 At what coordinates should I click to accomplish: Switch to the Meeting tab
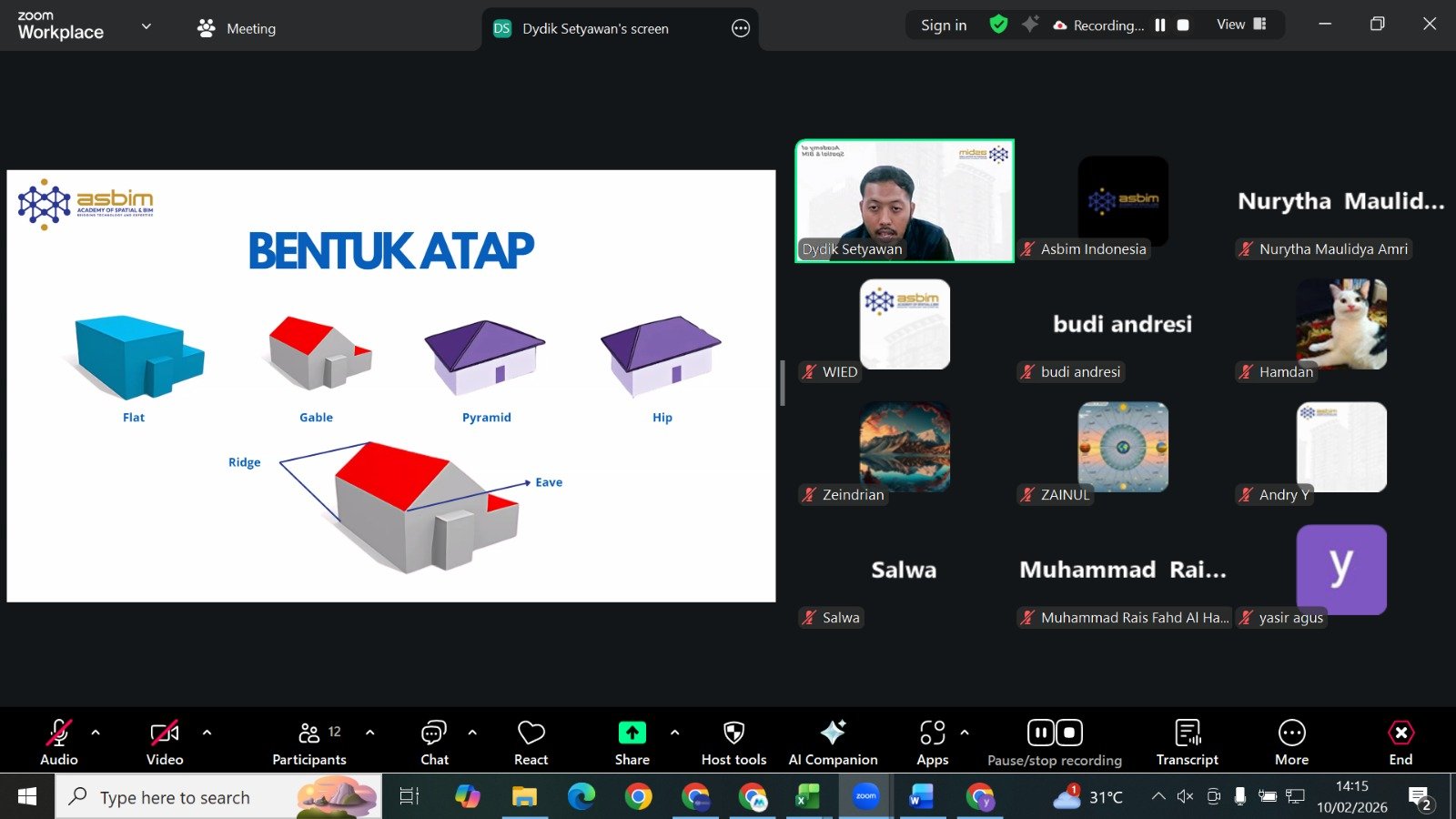tap(237, 29)
